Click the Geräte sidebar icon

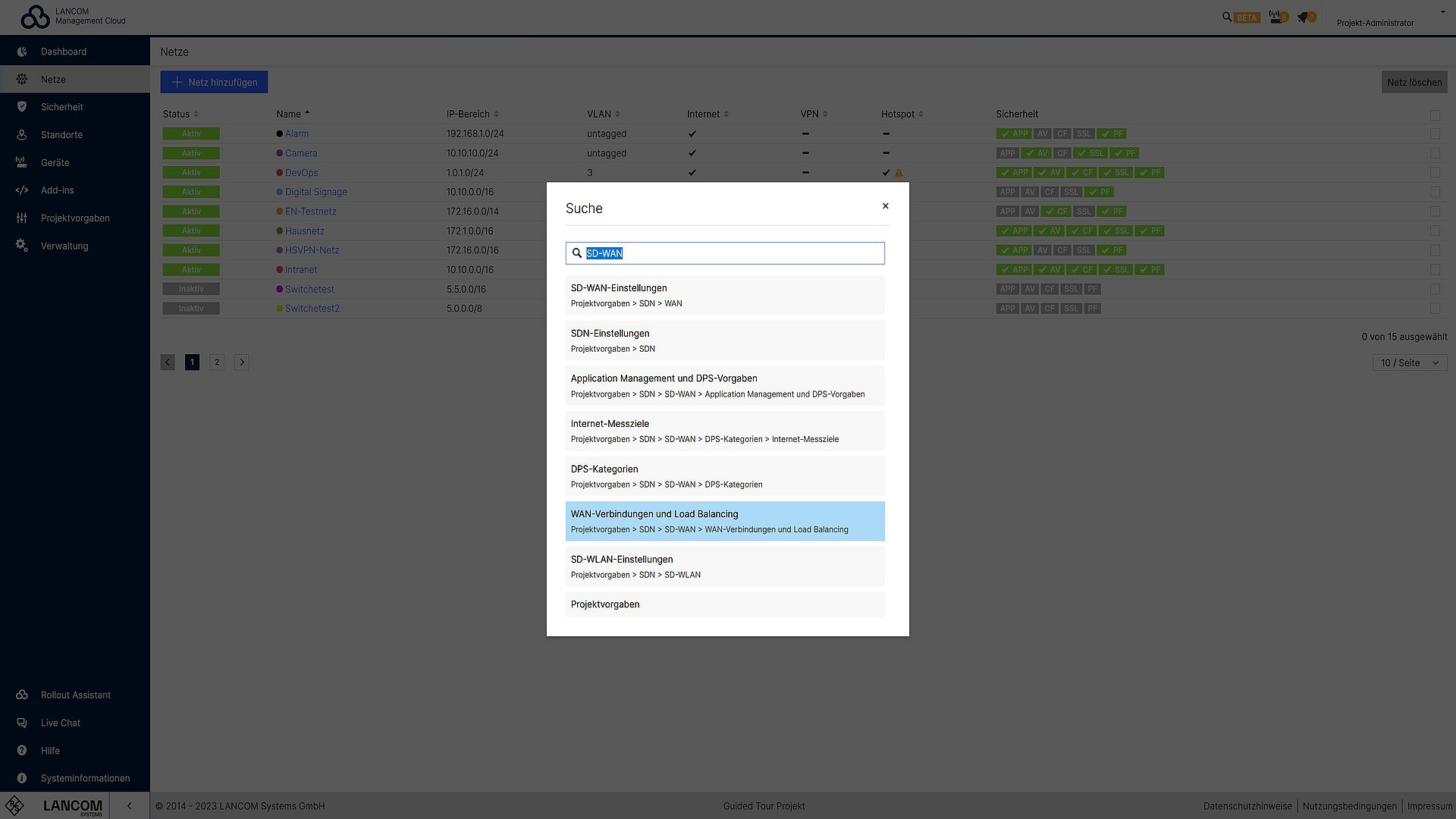click(x=22, y=162)
